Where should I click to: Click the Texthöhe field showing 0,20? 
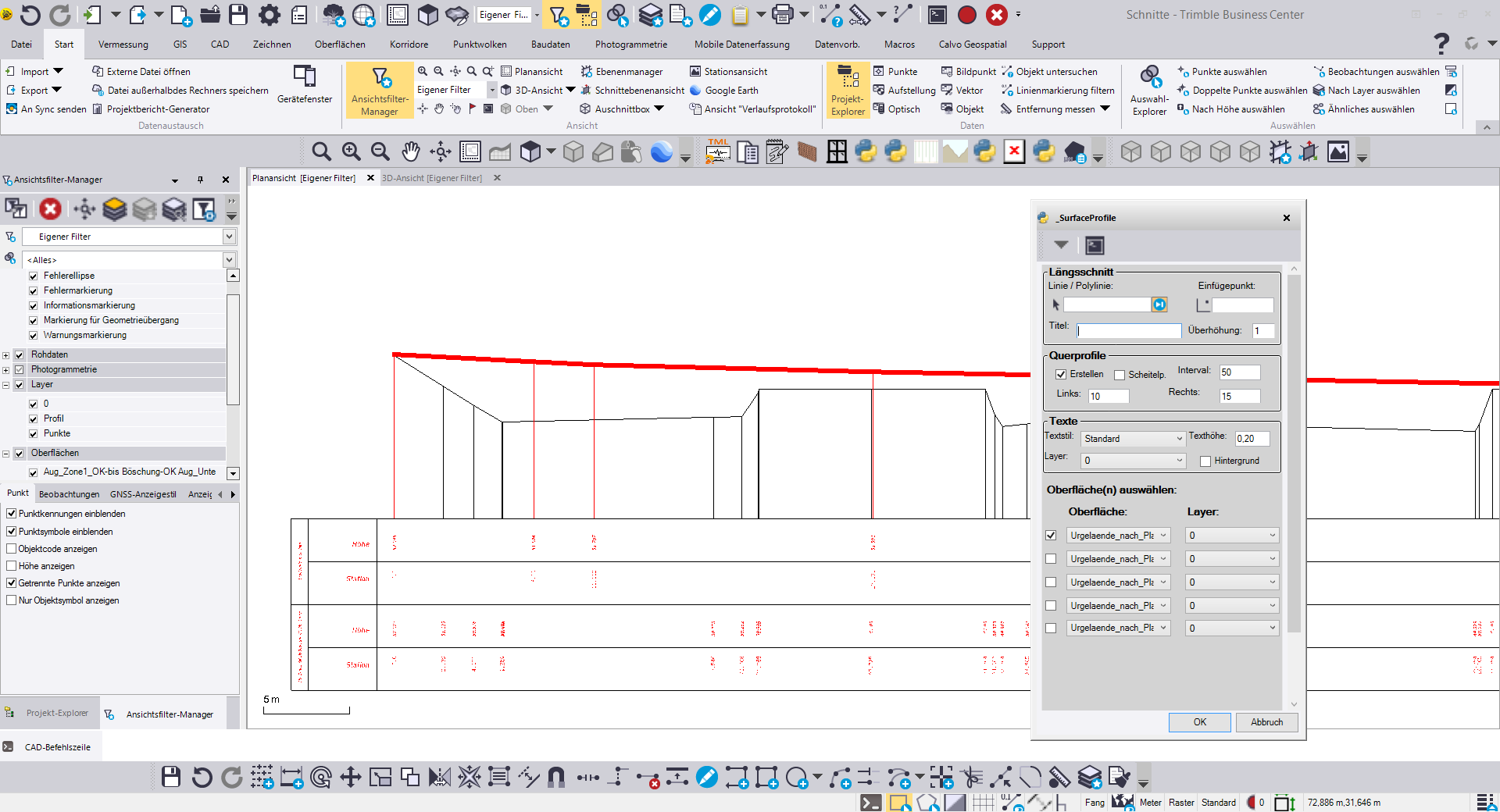(x=1252, y=439)
